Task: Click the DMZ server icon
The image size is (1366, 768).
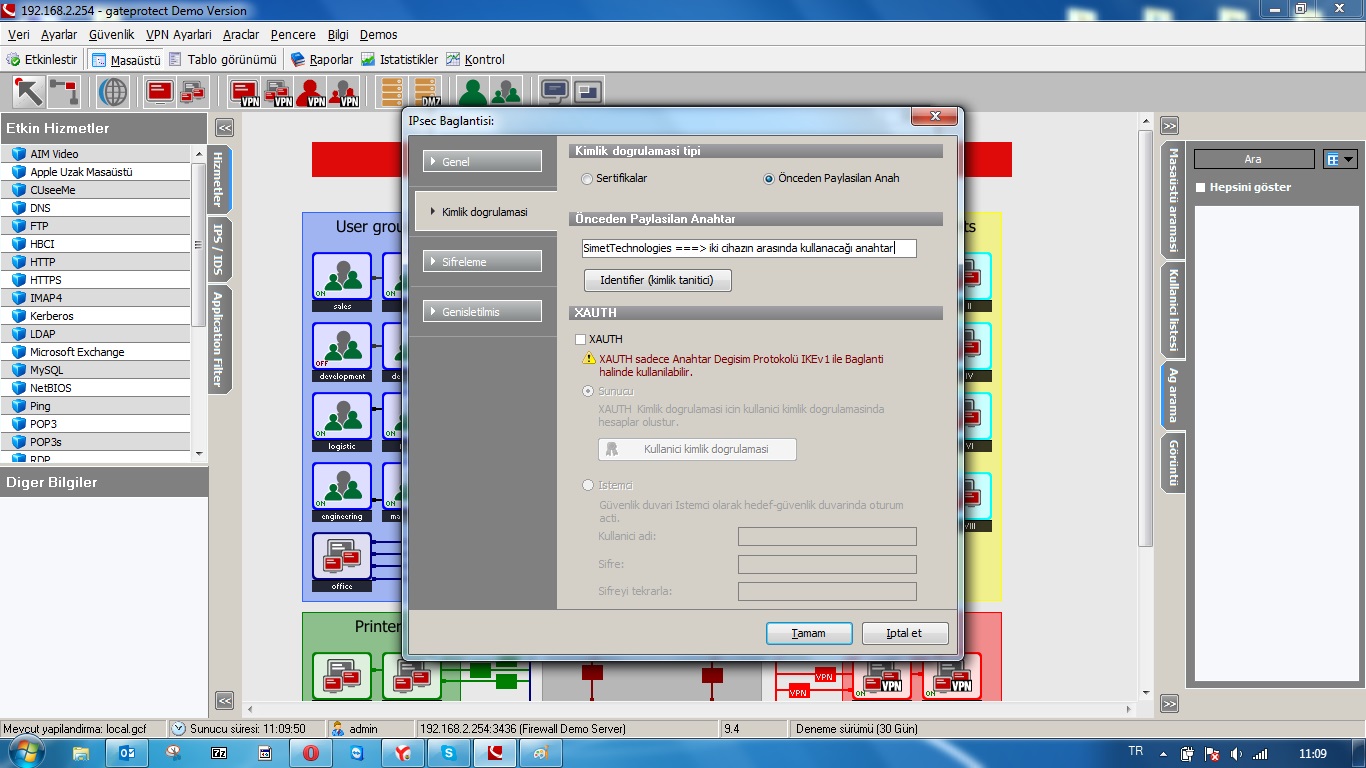Action: point(426,93)
